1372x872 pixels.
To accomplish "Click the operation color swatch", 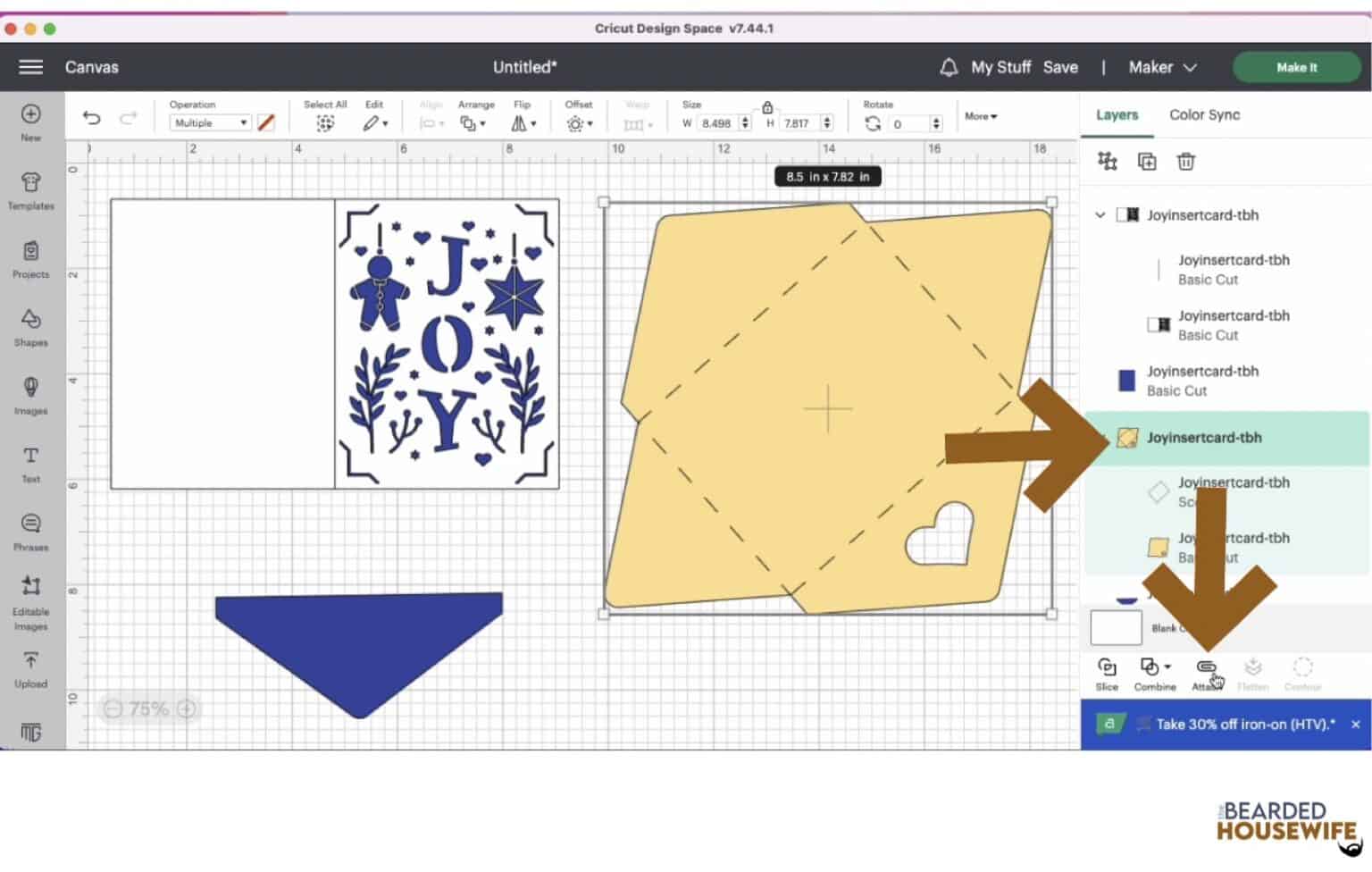I will coord(266,123).
